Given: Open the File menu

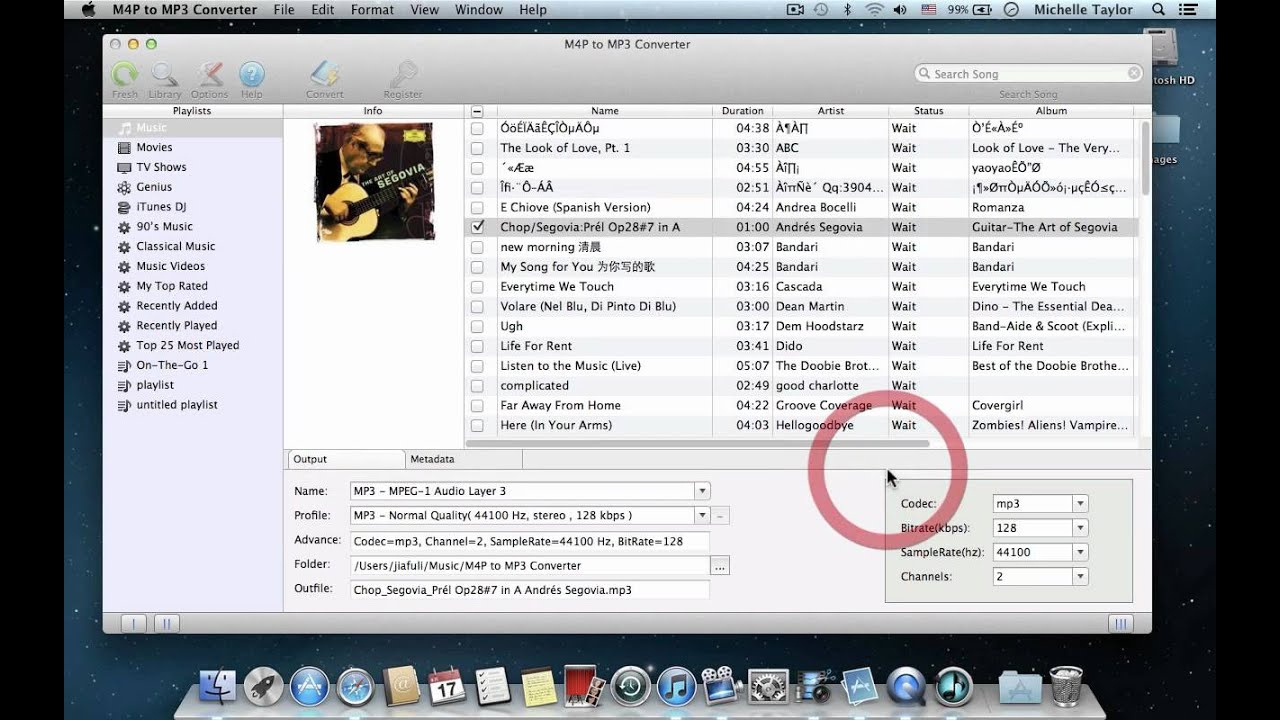Looking at the screenshot, I should click(x=284, y=10).
